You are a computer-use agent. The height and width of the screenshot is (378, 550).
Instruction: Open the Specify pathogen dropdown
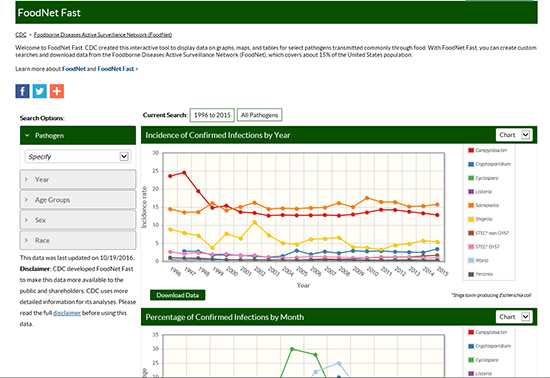coord(78,156)
